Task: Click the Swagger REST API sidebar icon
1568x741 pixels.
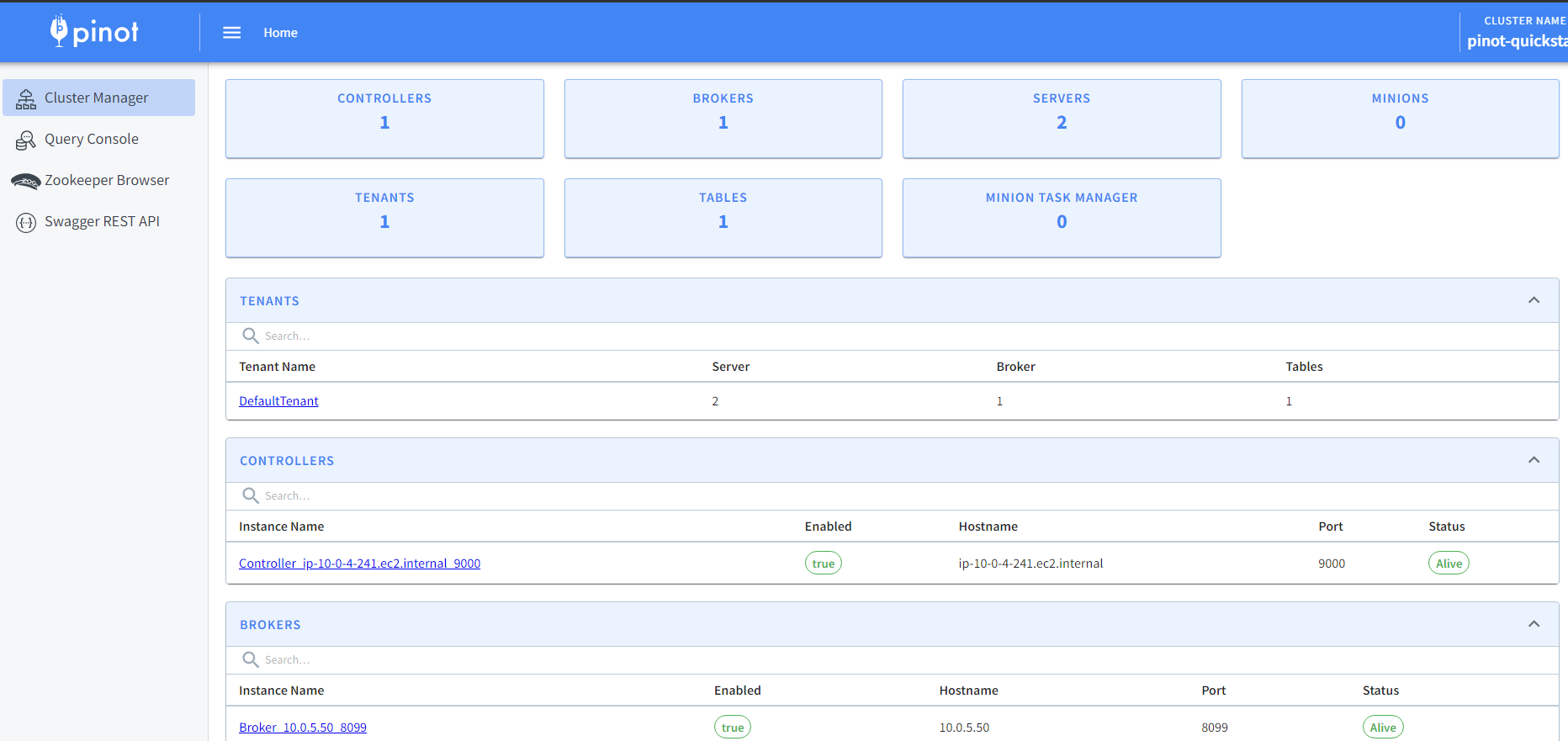Action: point(26,222)
